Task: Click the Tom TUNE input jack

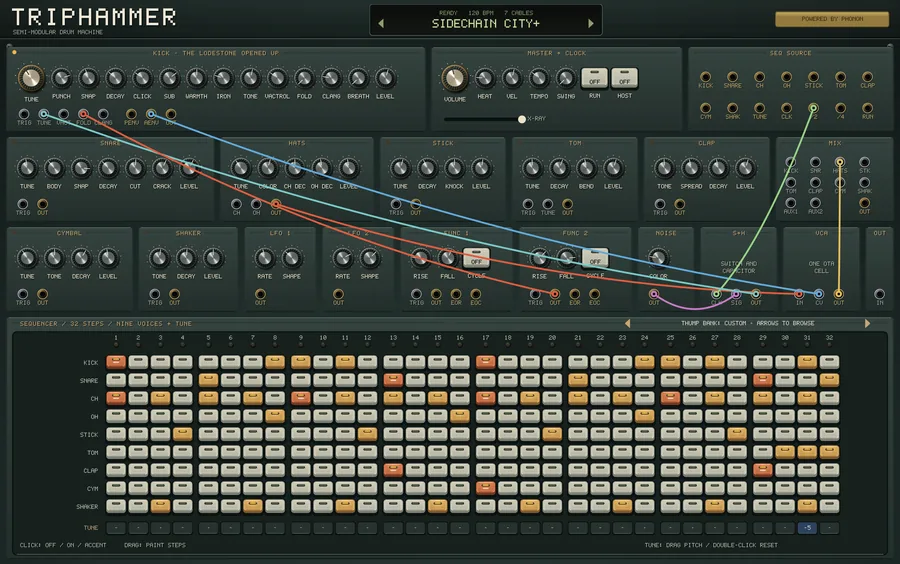Action: pos(548,204)
